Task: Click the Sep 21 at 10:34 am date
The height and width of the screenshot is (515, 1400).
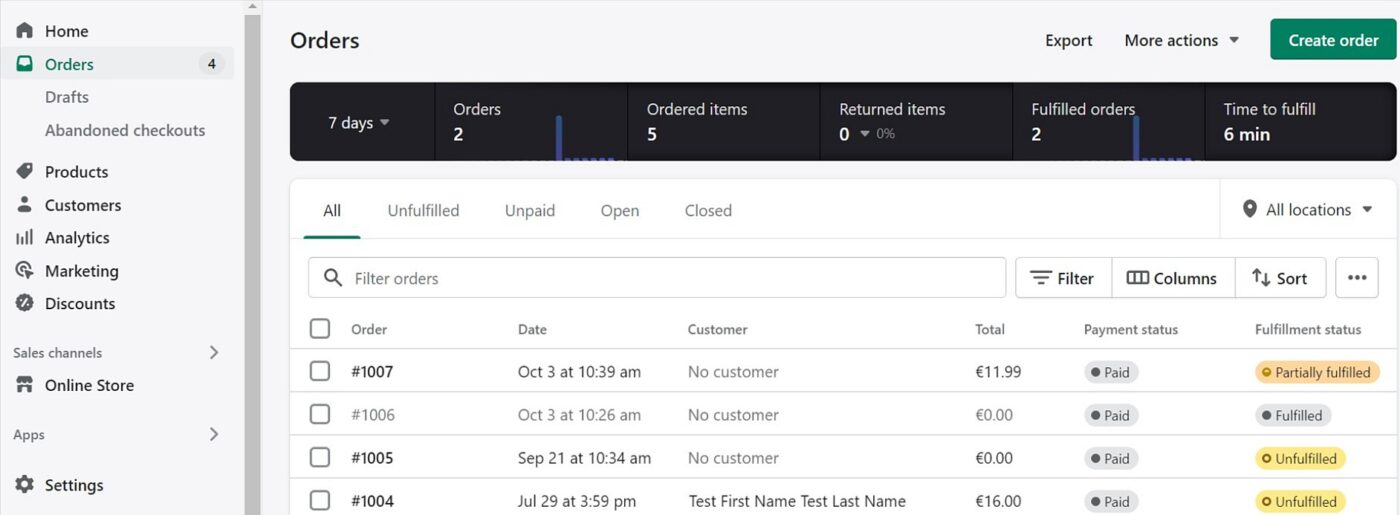Action: point(584,458)
